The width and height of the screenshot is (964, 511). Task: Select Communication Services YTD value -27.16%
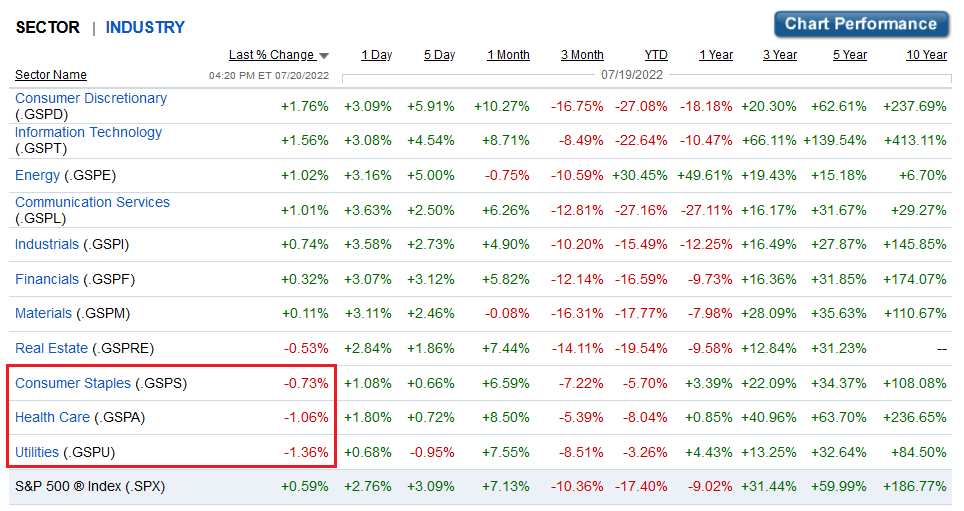pos(641,210)
